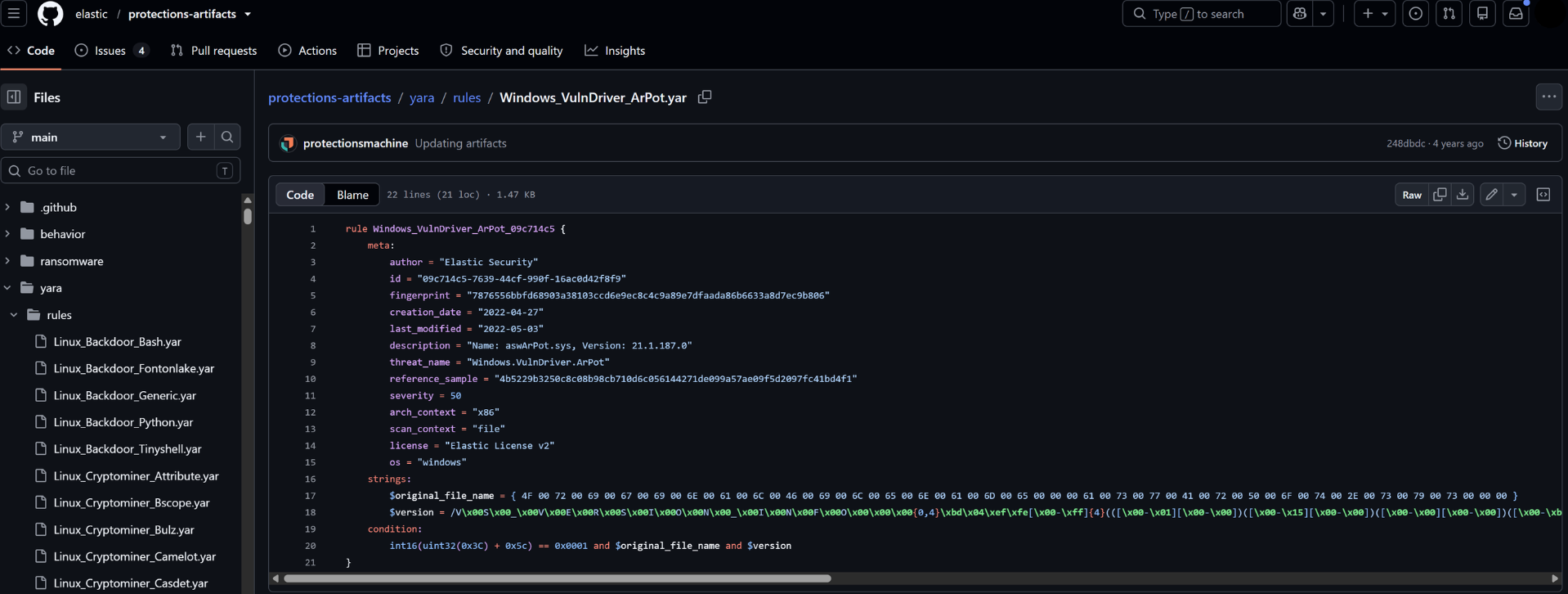The height and width of the screenshot is (594, 1568).
Task: Open Linux_Backdoor_Tinyshell.yar file
Action: point(127,449)
